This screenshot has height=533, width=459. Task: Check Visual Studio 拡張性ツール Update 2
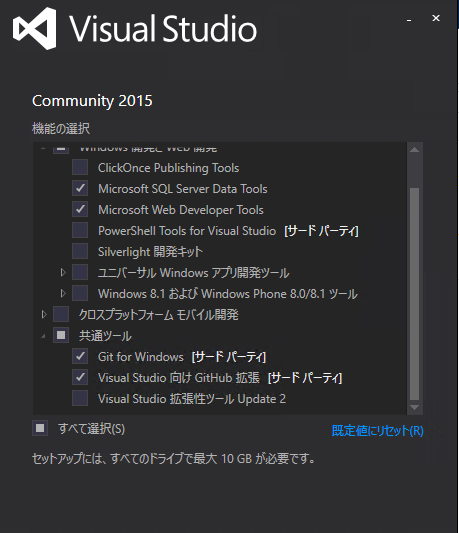click(x=80, y=398)
